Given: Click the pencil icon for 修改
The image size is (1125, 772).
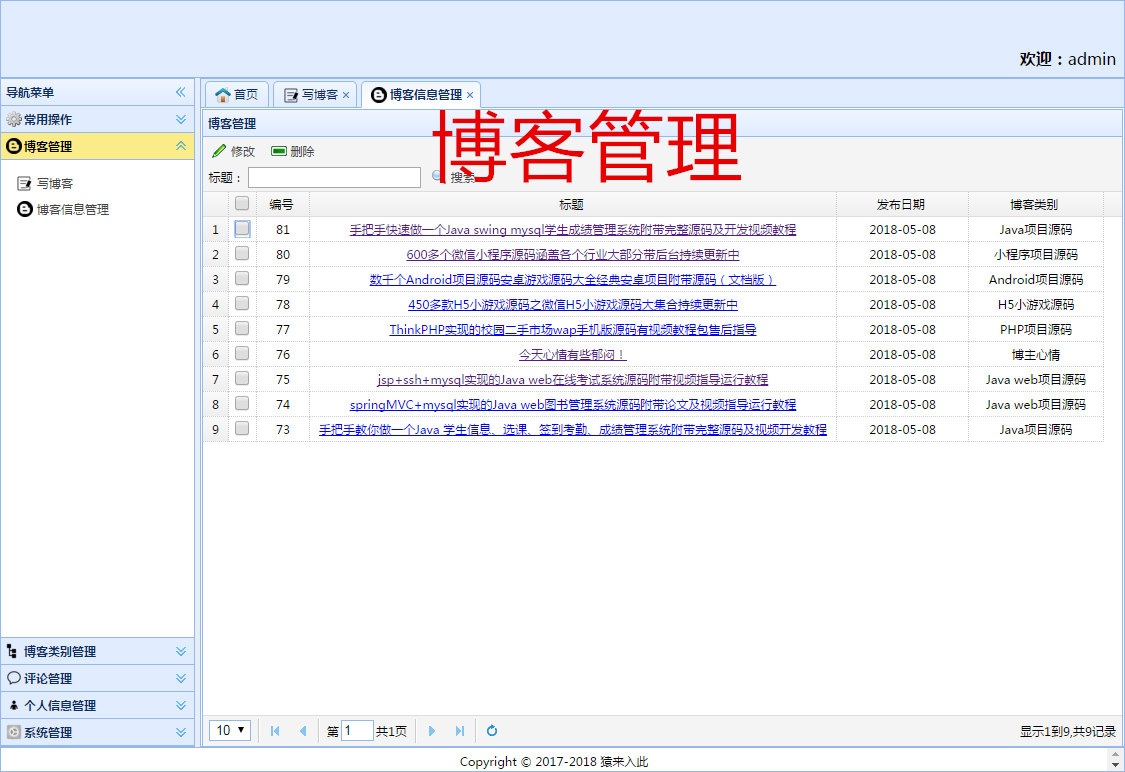Looking at the screenshot, I should (x=219, y=151).
